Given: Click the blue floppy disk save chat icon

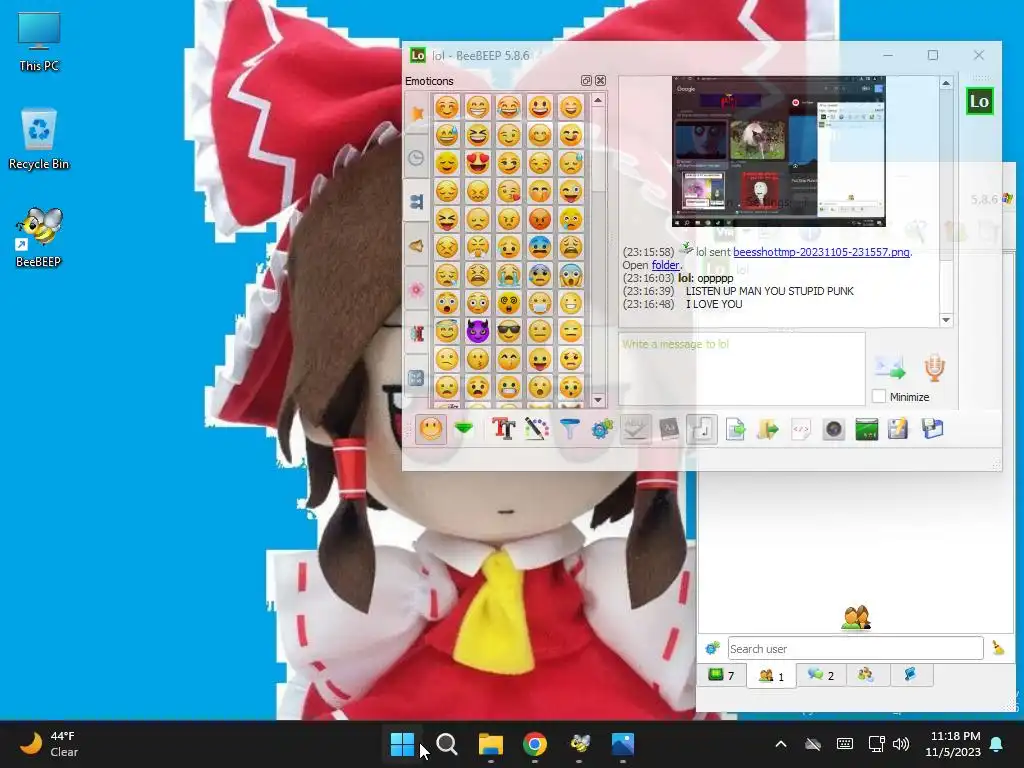Looking at the screenshot, I should click(x=933, y=429).
